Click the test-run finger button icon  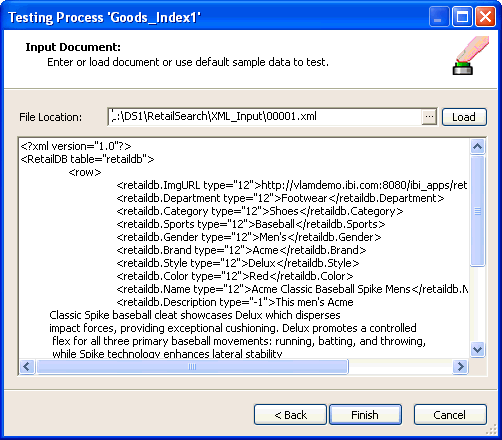point(469,56)
